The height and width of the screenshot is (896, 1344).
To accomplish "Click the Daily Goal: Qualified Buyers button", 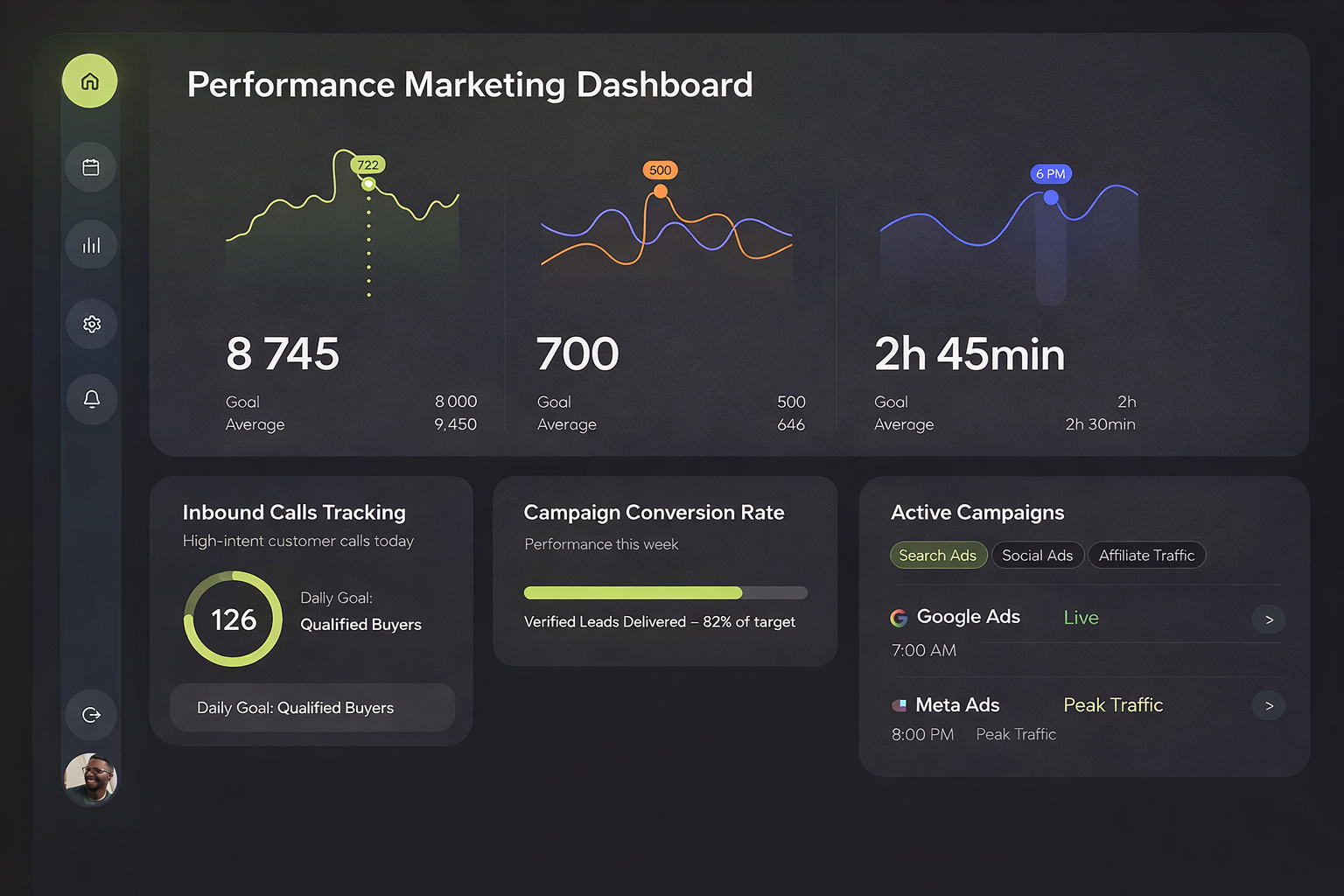I will 312,708.
